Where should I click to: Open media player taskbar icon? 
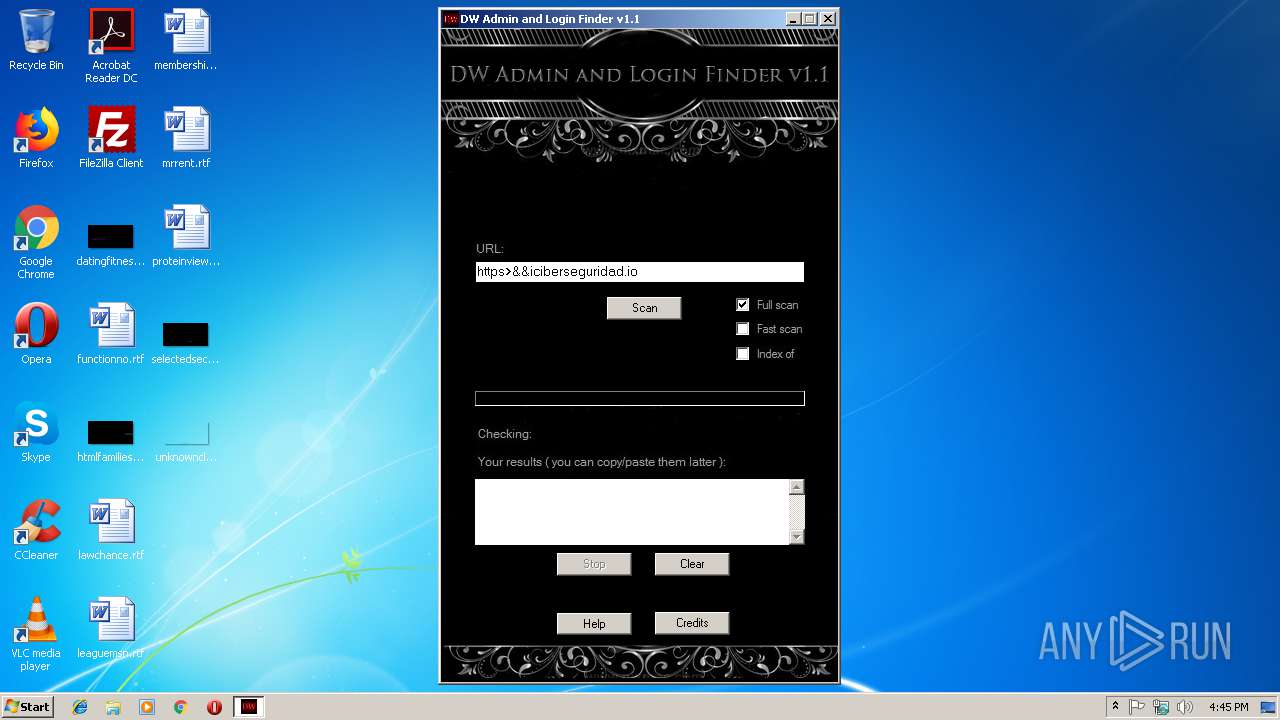pyautogui.click(x=147, y=707)
